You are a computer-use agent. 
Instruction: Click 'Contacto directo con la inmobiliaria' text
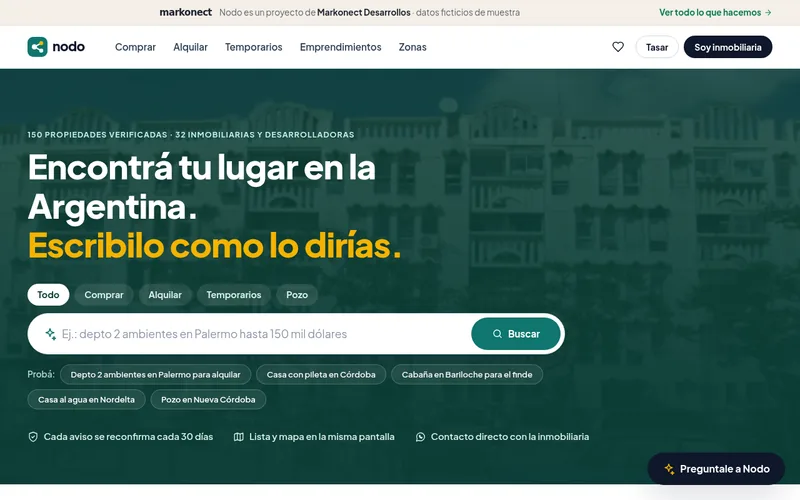(510, 437)
